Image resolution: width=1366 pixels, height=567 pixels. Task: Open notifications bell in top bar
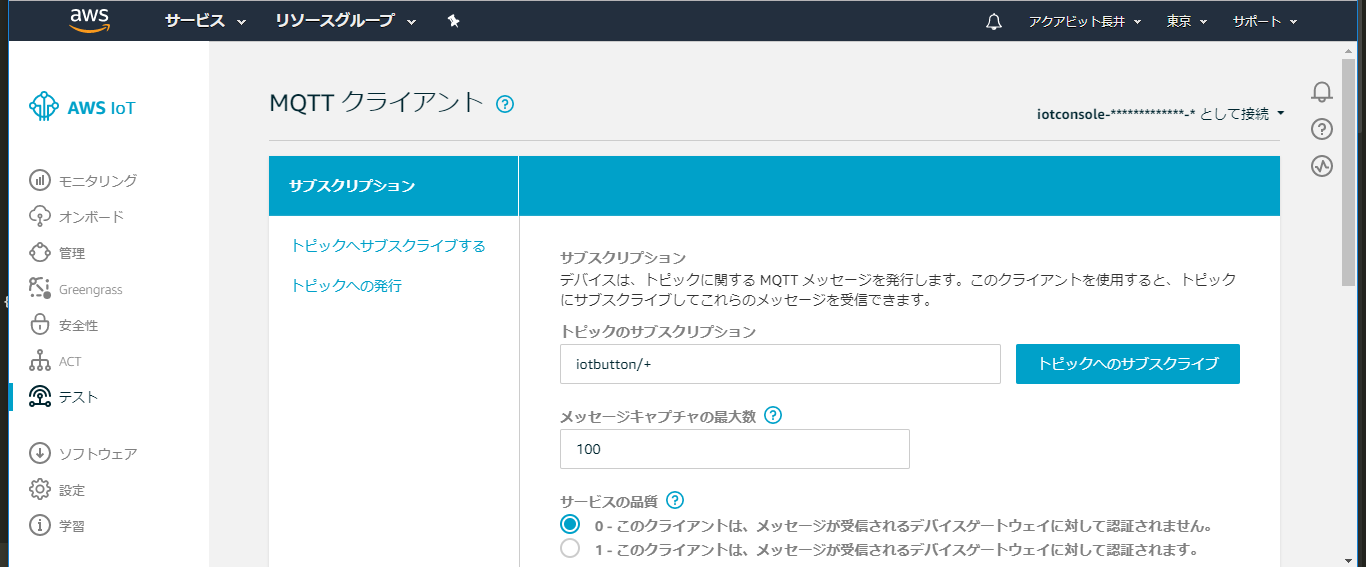point(993,22)
